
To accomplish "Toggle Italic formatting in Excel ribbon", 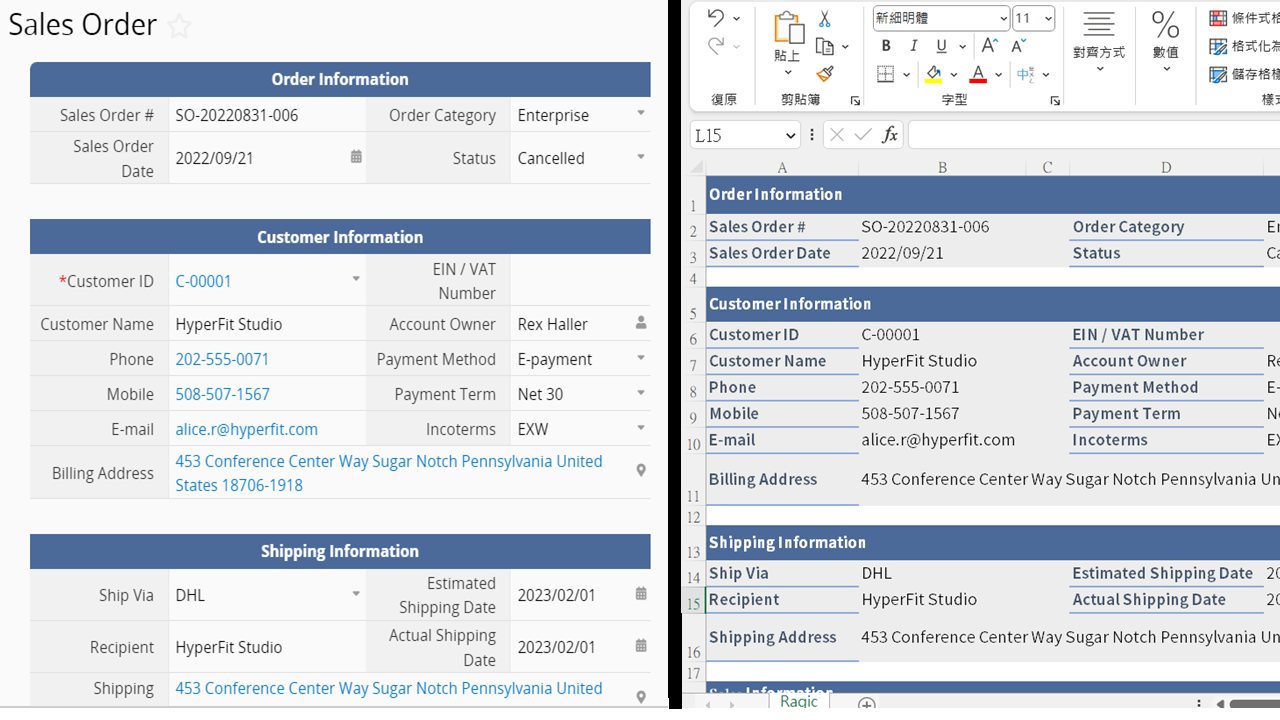I will tap(913, 46).
